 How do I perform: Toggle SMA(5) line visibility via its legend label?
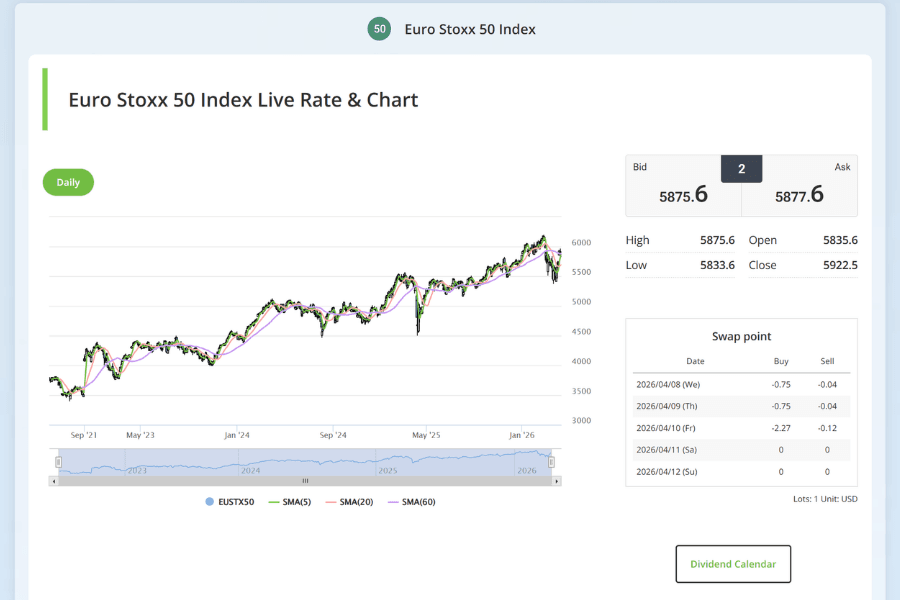297,501
